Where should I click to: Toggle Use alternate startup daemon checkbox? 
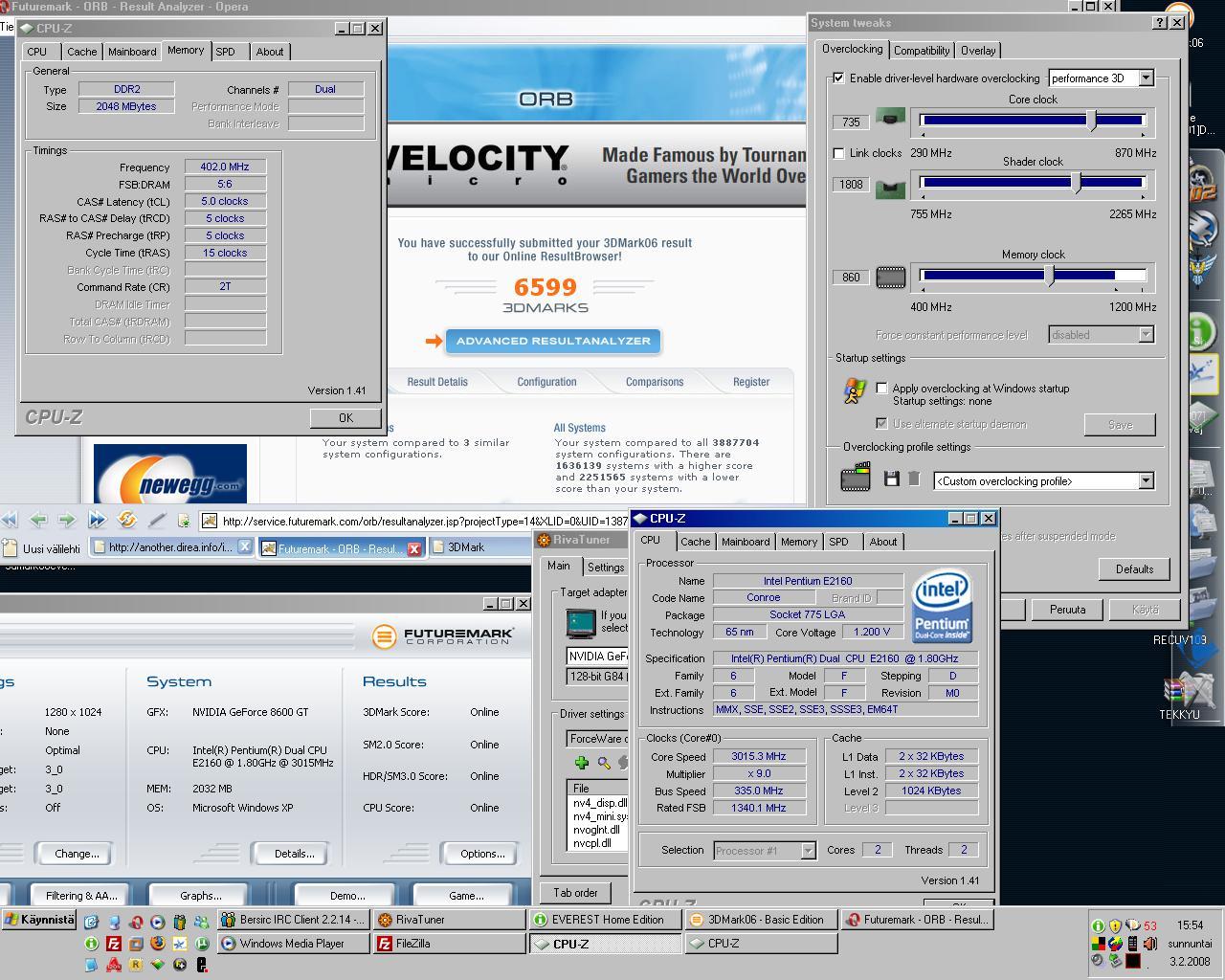(881, 423)
